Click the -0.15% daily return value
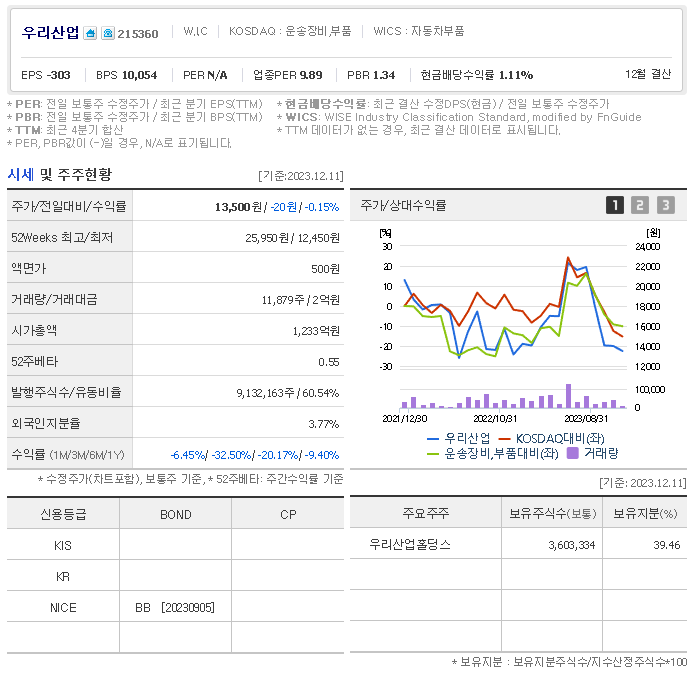692x675 pixels. (x=322, y=207)
